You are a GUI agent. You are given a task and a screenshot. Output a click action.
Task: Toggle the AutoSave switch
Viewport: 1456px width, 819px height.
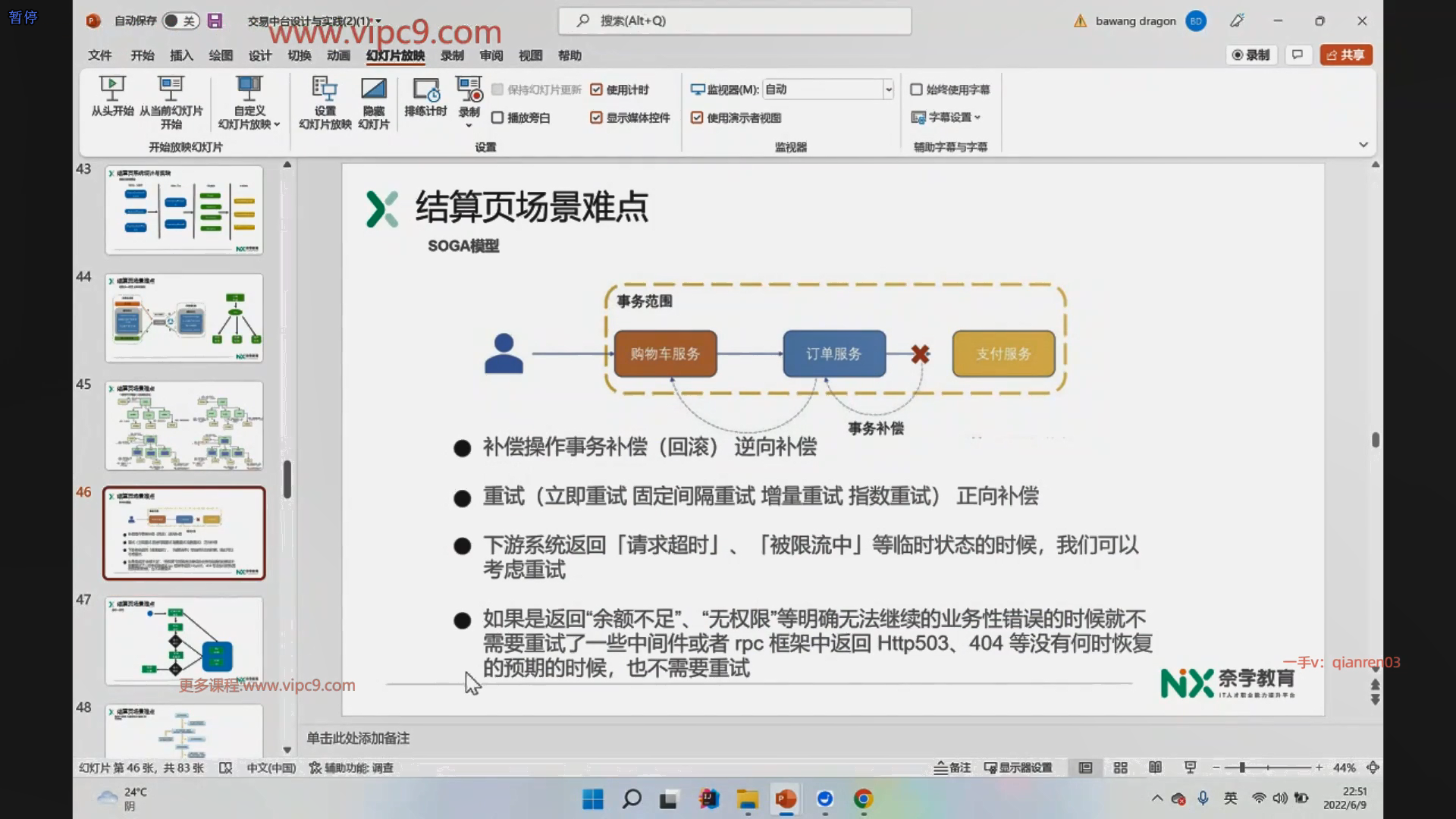tap(180, 21)
